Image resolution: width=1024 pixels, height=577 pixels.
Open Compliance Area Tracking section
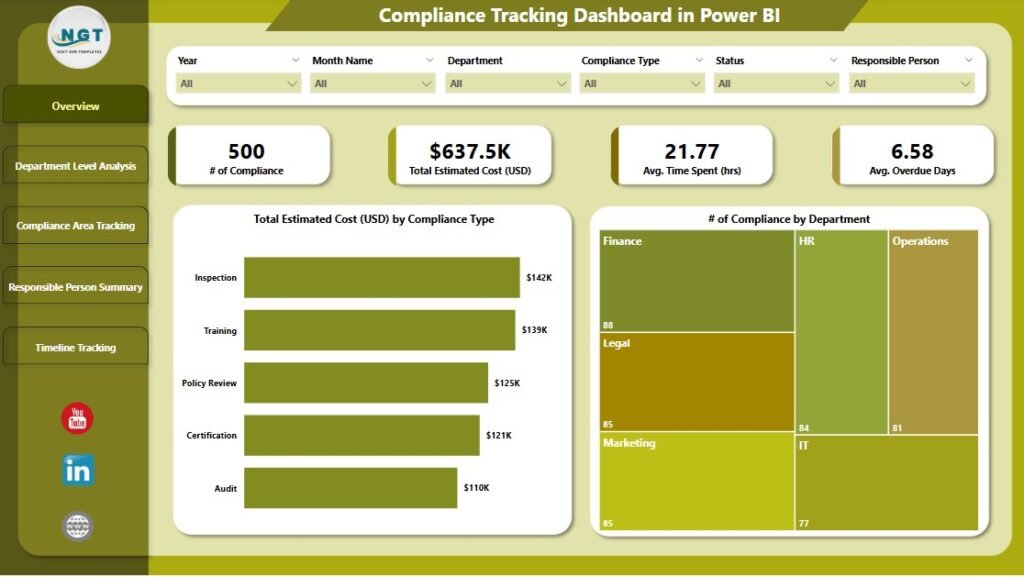pos(75,225)
